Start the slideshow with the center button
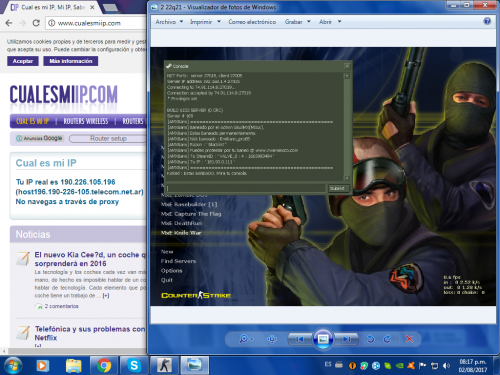 click(x=323, y=339)
